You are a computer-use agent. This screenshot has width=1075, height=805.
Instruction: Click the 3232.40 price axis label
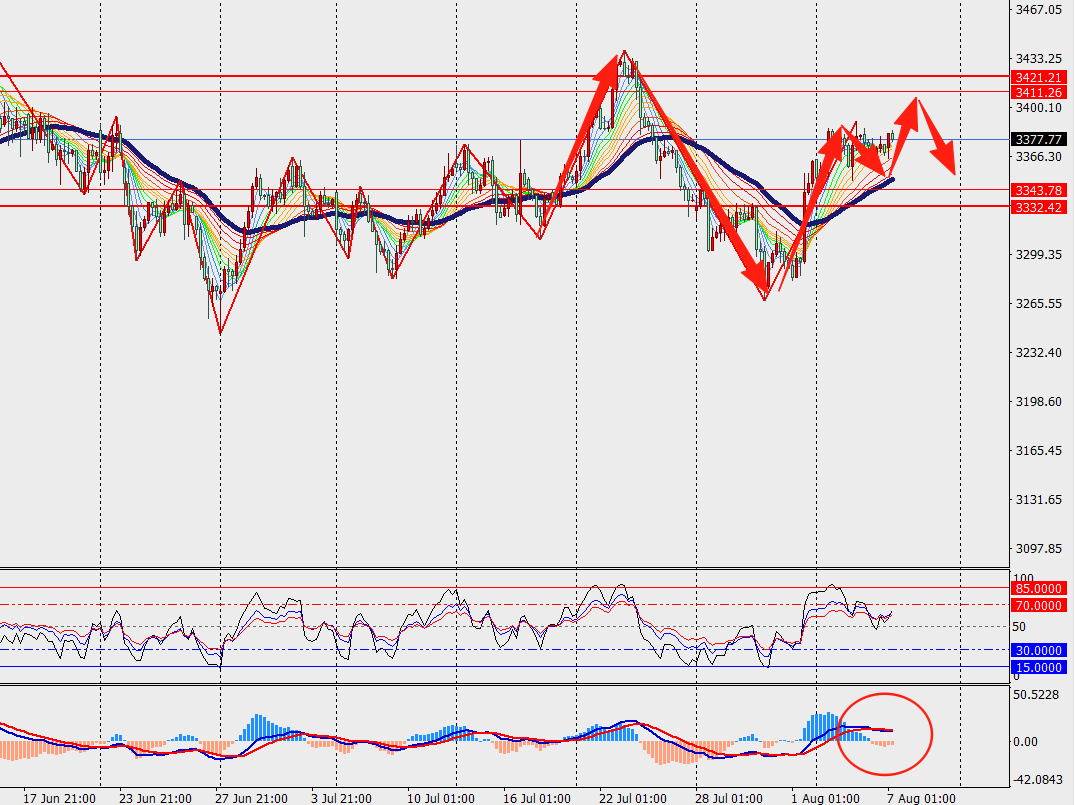tap(1038, 352)
